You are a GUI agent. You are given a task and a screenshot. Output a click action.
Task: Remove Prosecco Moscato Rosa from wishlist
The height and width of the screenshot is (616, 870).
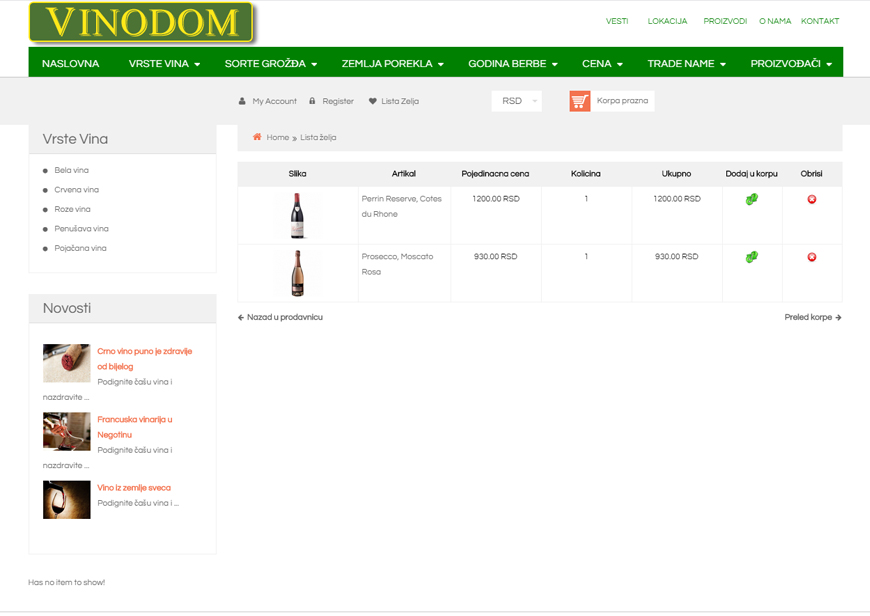[x=811, y=257]
